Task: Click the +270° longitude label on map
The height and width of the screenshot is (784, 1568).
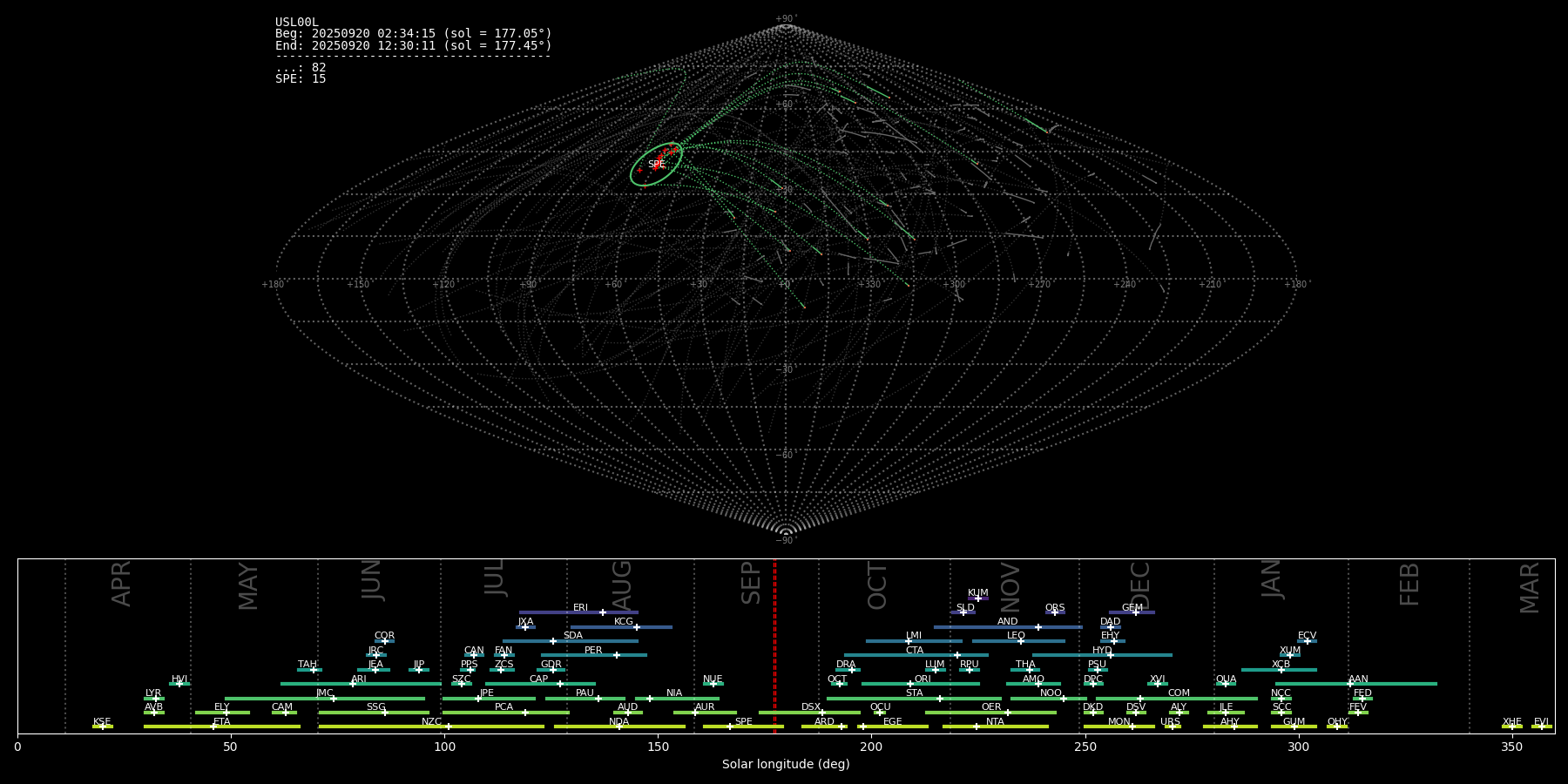Action: click(1038, 285)
